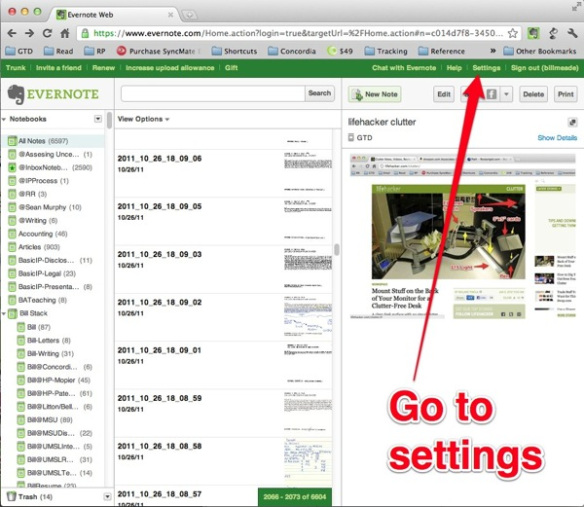
Task: Open Chat with Evernote
Action: tap(404, 68)
